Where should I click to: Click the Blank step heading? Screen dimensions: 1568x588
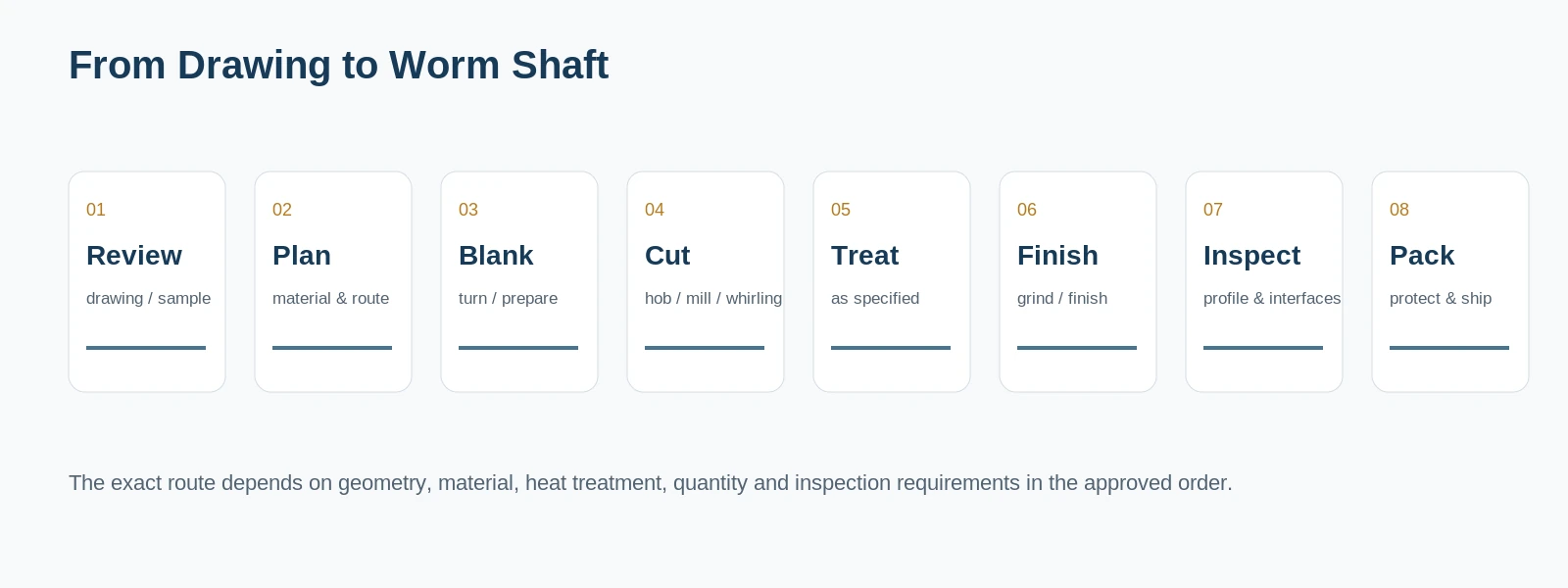pos(496,256)
